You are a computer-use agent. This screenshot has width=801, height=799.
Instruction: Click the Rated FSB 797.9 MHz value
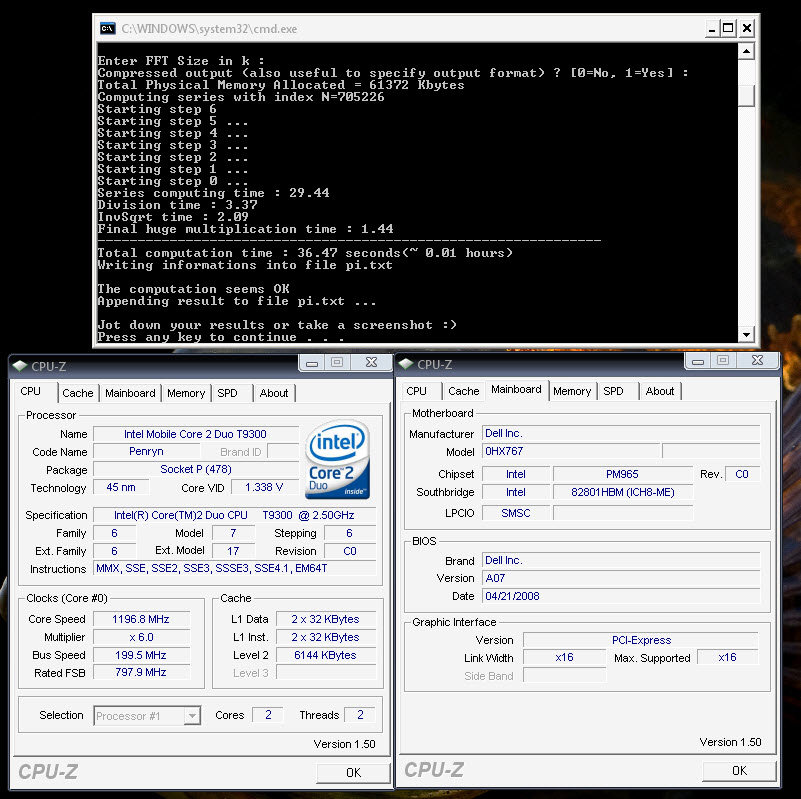pyautogui.click(x=141, y=672)
